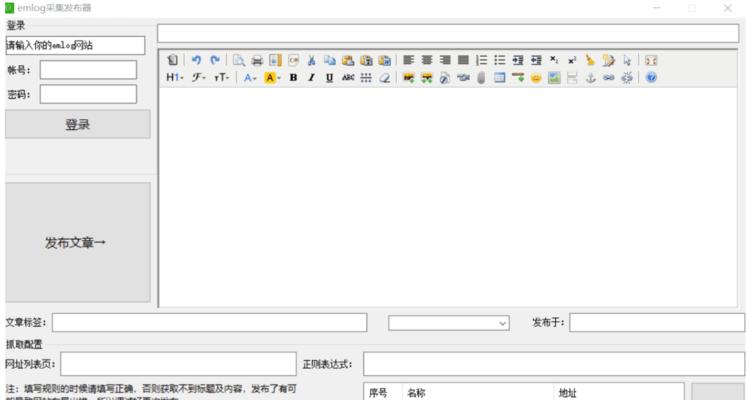Image resolution: width=748 pixels, height=400 pixels.
Task: Open the editor help about icon
Action: [x=651, y=77]
